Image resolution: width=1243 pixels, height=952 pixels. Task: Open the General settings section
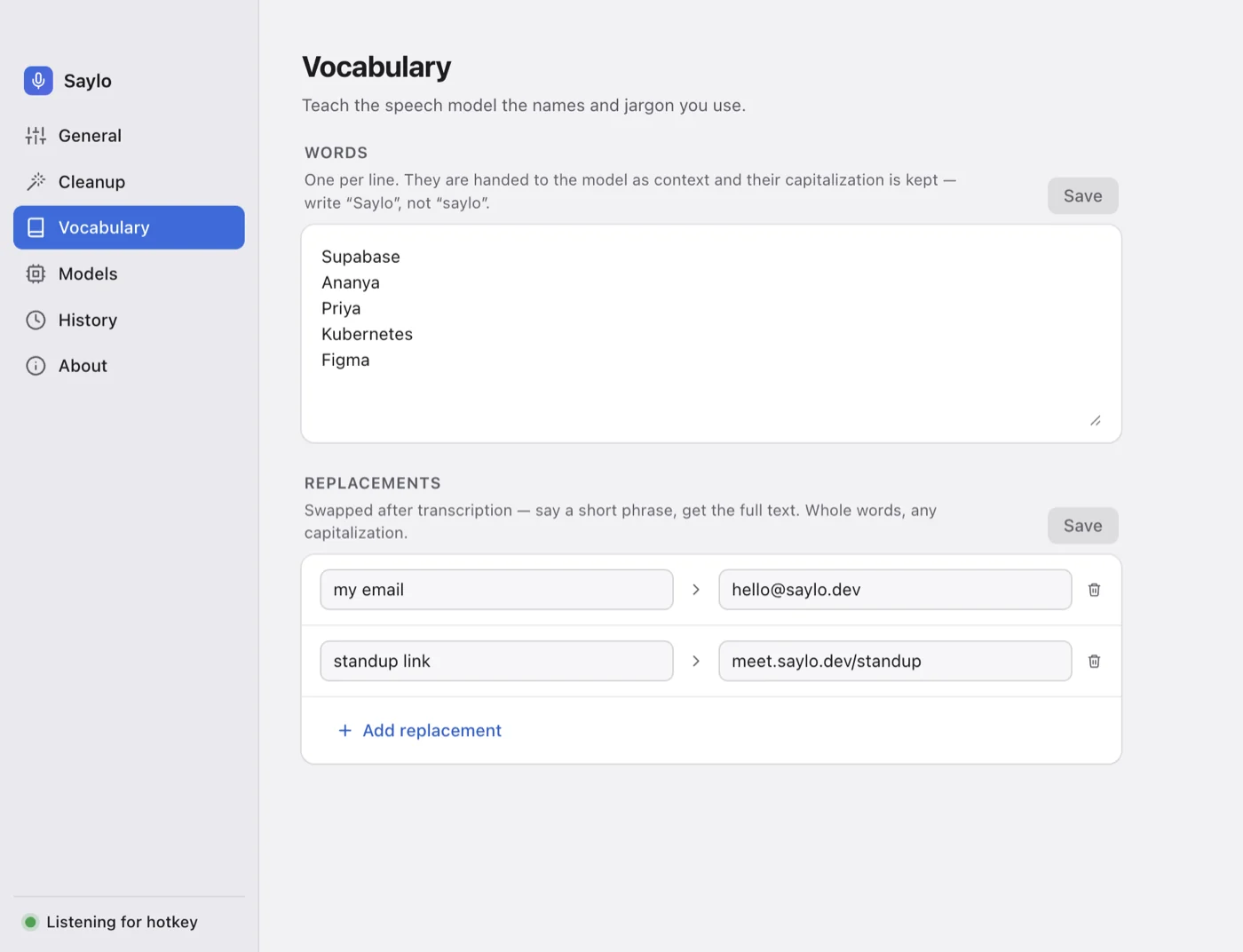[129, 136]
